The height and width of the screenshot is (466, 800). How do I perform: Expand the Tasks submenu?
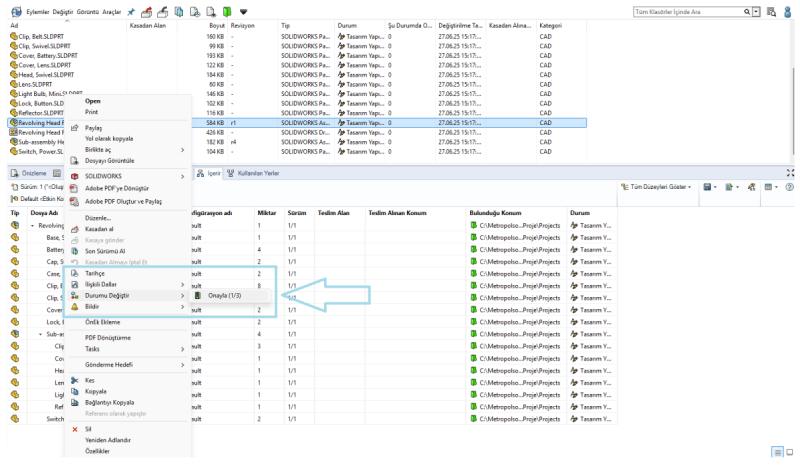coord(128,349)
